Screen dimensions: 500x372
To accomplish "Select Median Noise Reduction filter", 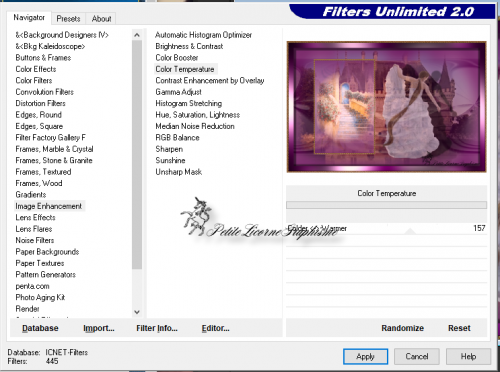I will [x=195, y=126].
